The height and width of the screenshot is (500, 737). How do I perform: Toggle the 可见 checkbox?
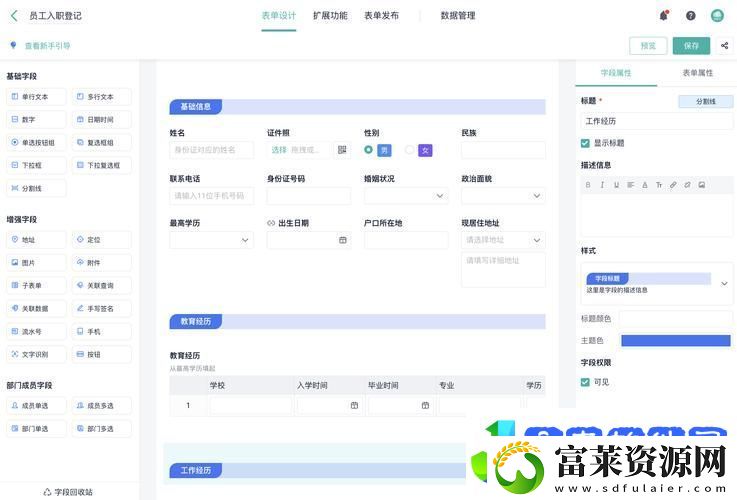pyautogui.click(x=585, y=383)
